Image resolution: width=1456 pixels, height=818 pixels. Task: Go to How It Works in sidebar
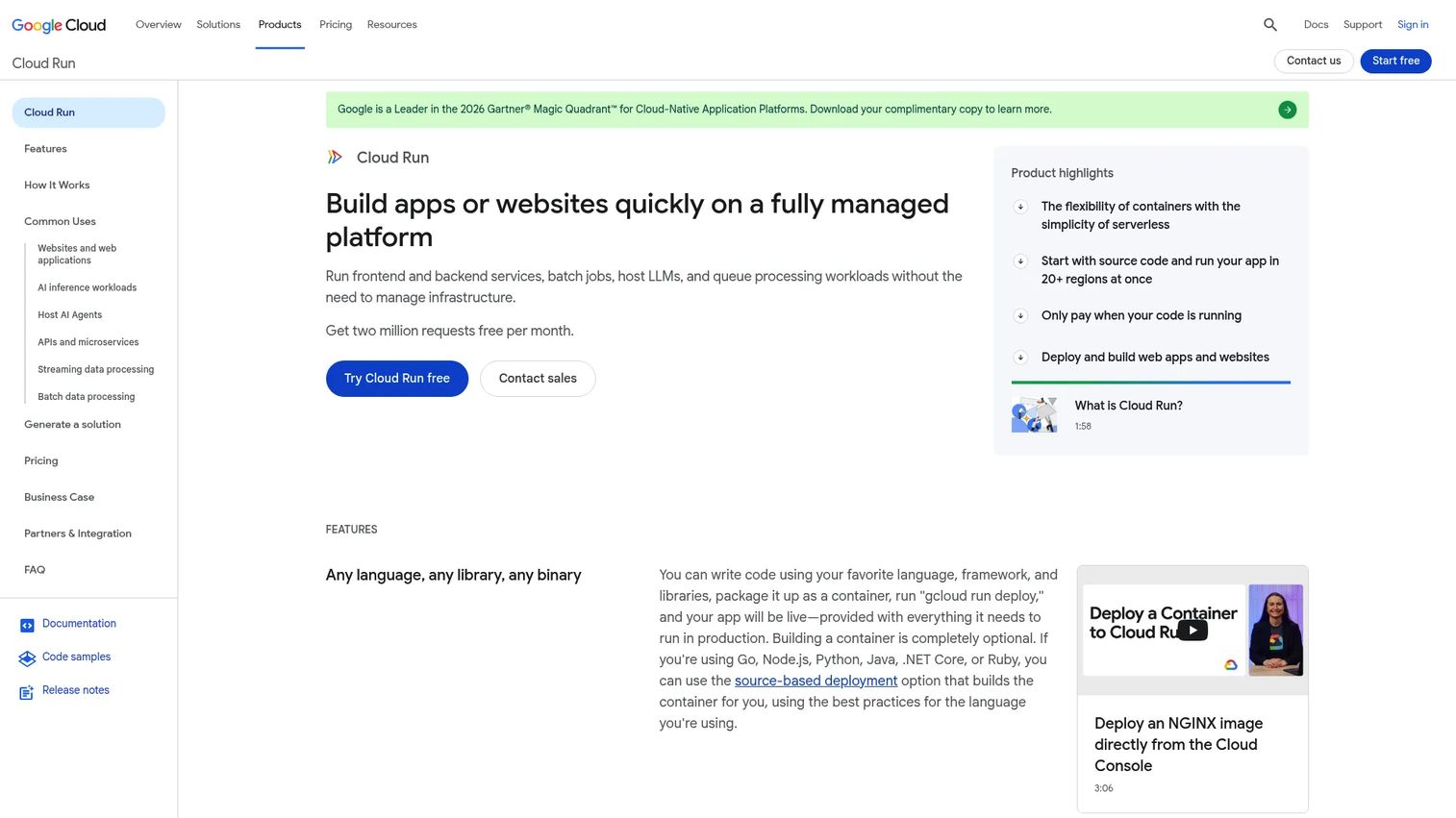[57, 186]
